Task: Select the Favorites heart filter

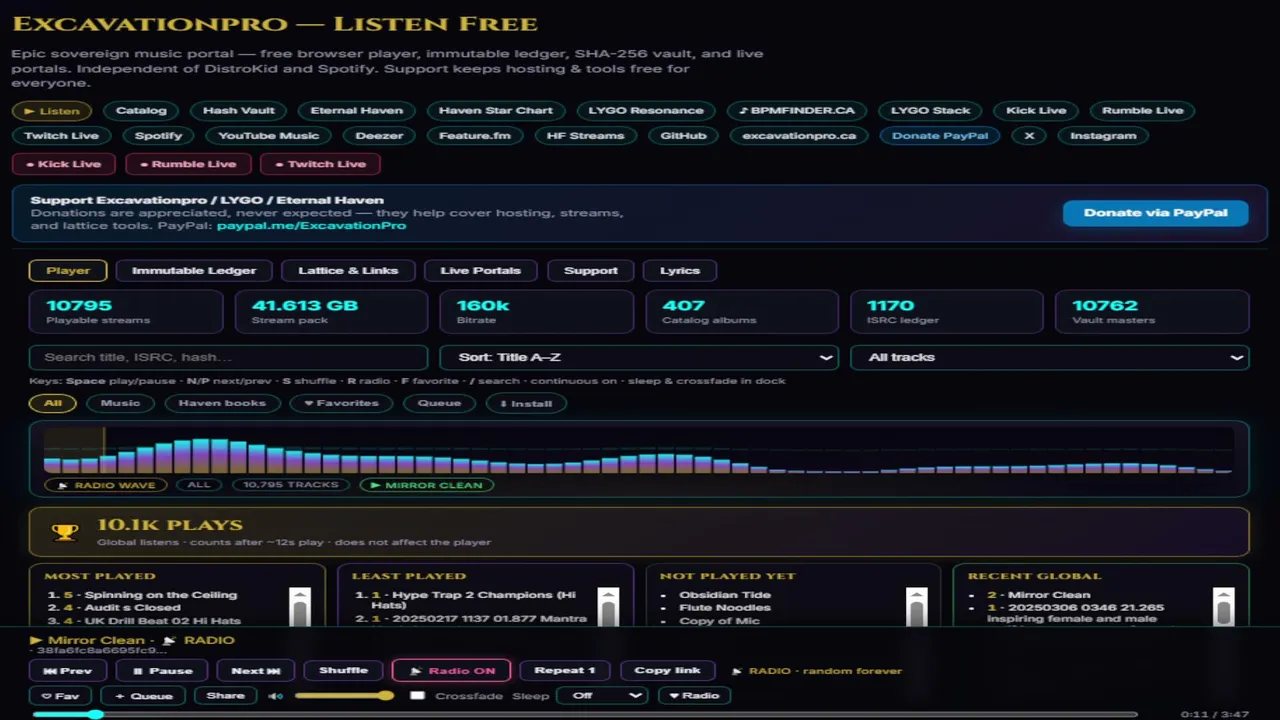Action: (x=341, y=403)
